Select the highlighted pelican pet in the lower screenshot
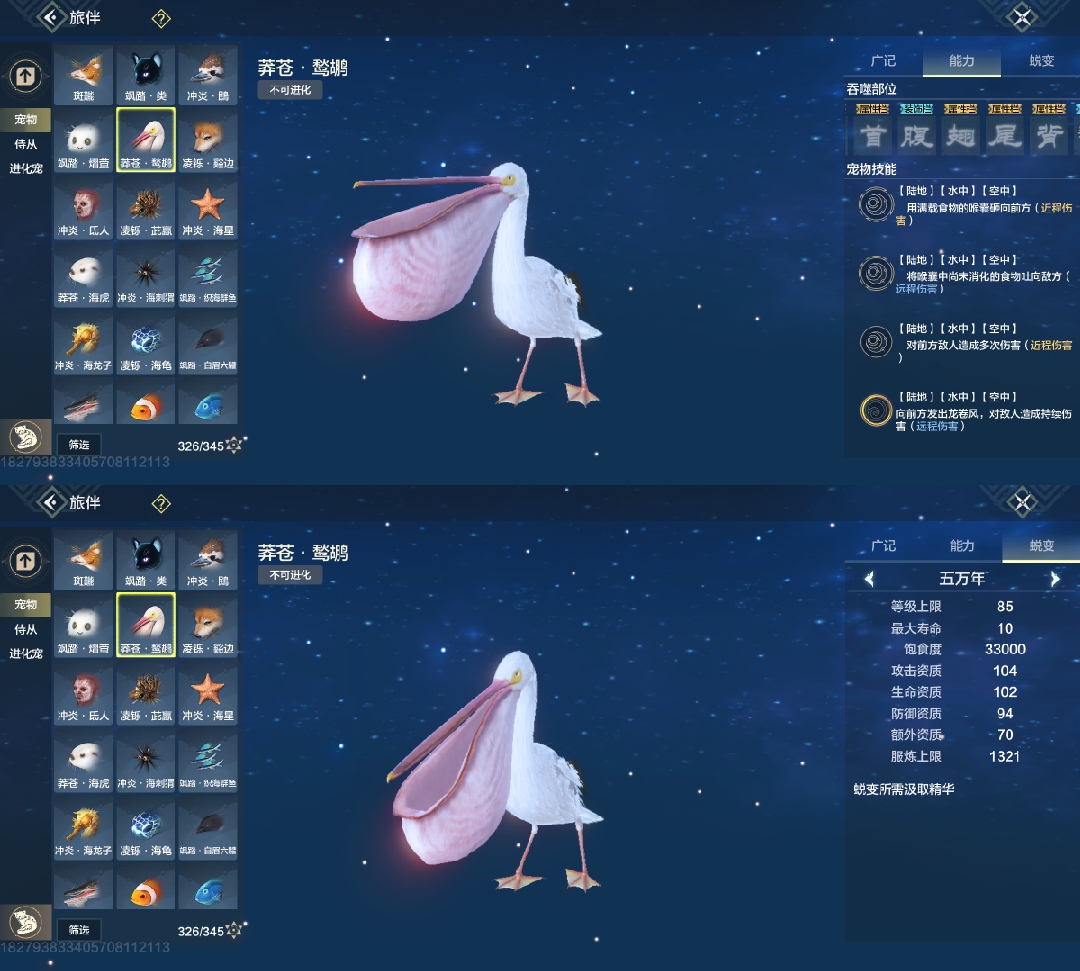 pos(146,625)
